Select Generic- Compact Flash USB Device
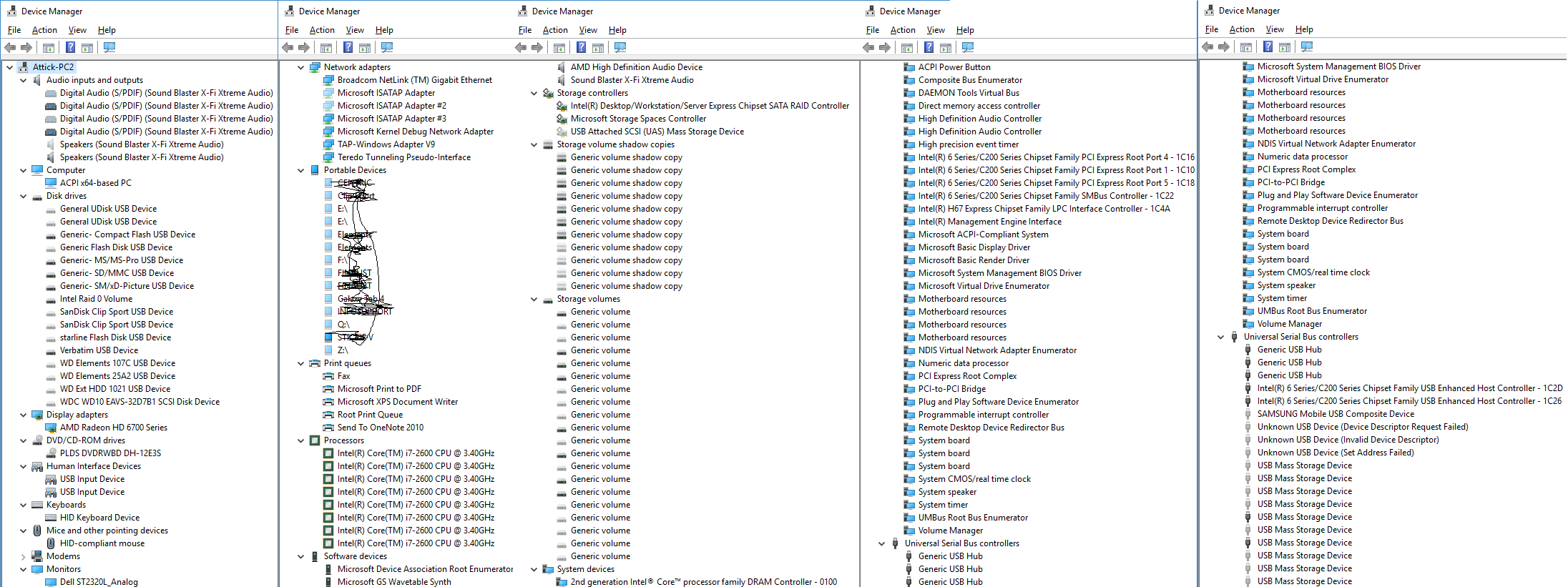1568x587 pixels. click(x=127, y=235)
